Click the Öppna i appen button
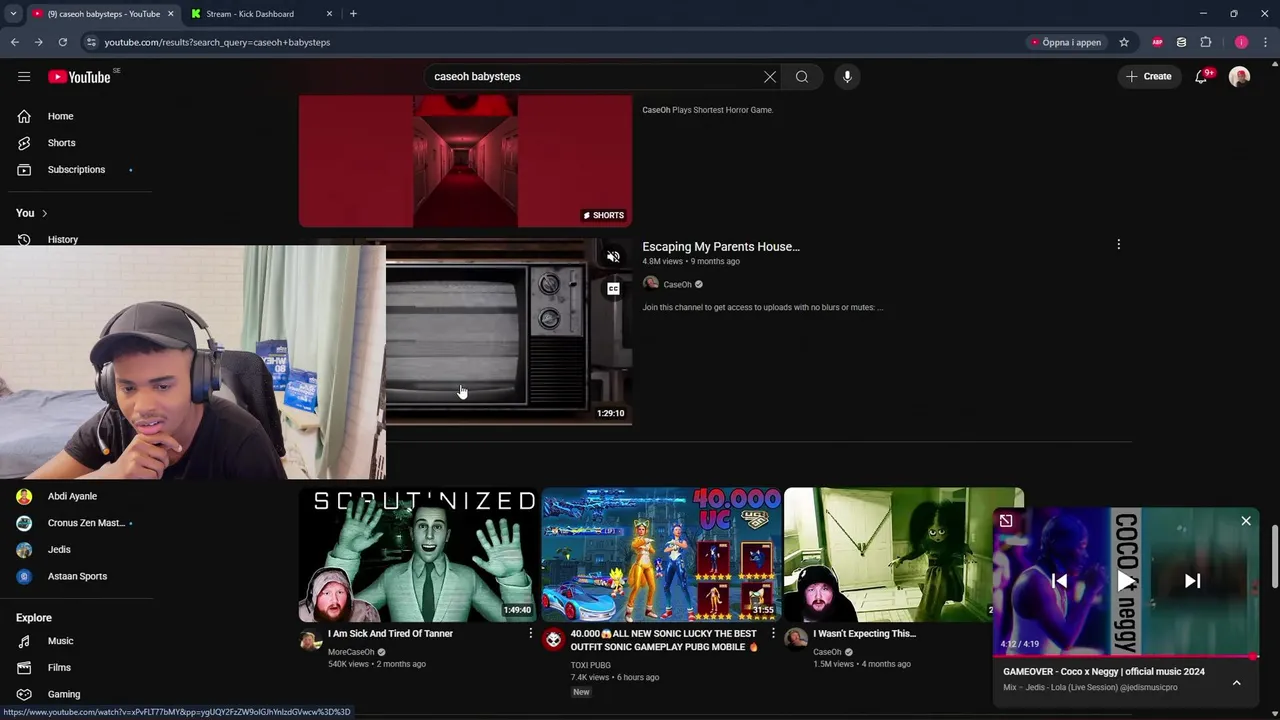1280x720 pixels. 1066,42
